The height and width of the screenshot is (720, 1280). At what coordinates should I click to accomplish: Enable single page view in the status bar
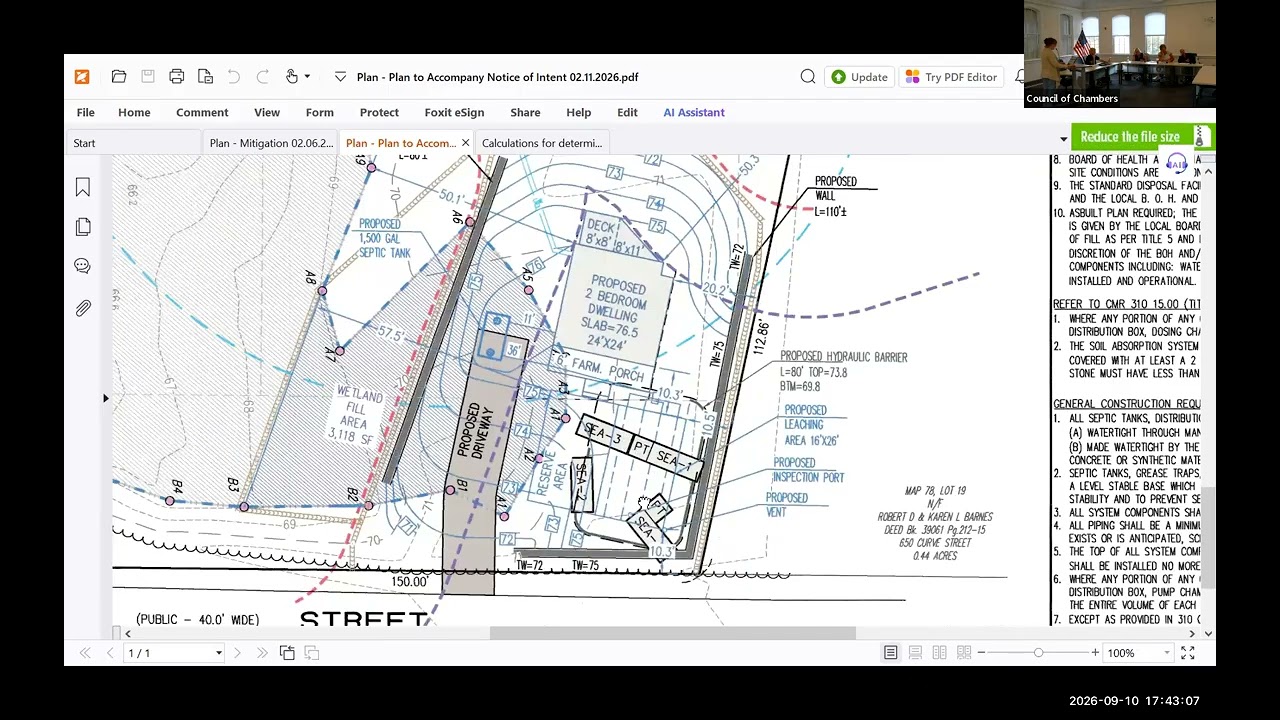click(x=890, y=653)
